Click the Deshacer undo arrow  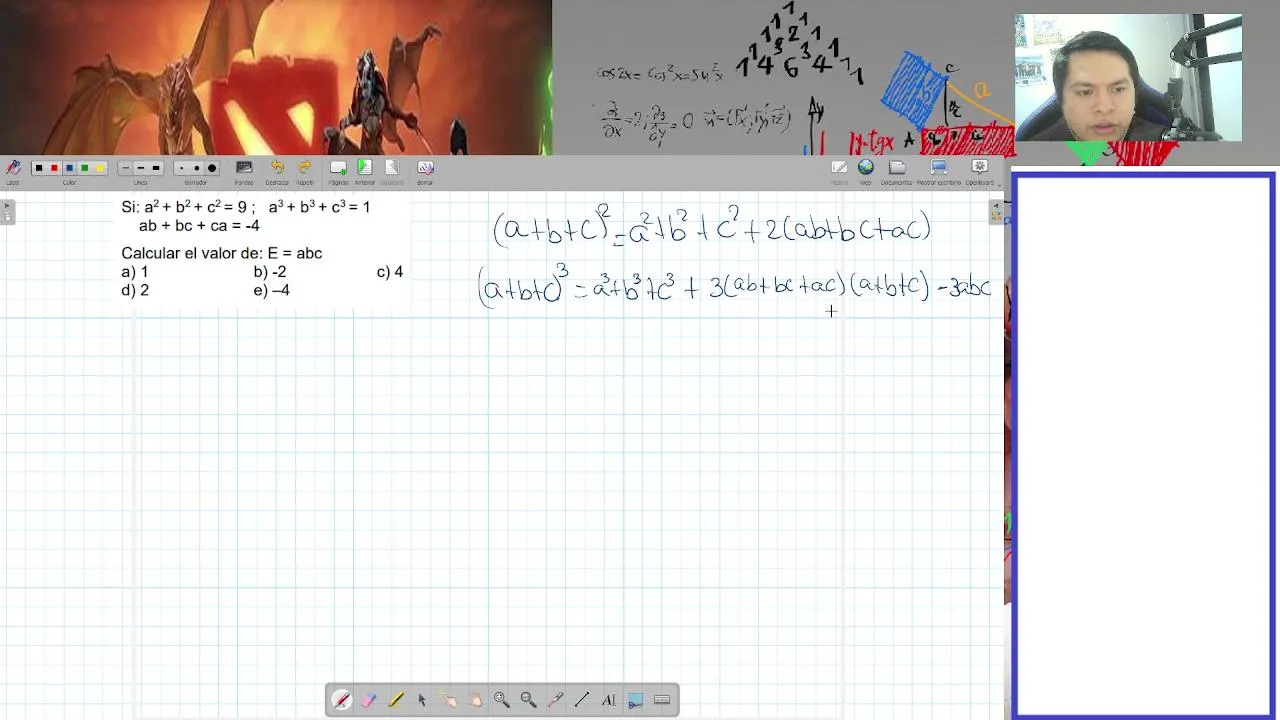(277, 168)
